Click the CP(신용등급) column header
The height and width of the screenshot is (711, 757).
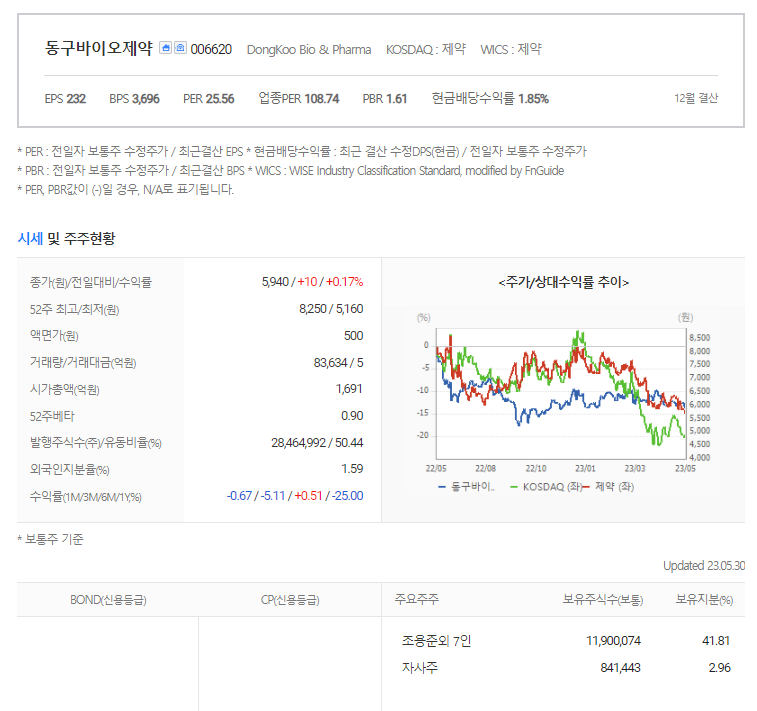(290, 600)
